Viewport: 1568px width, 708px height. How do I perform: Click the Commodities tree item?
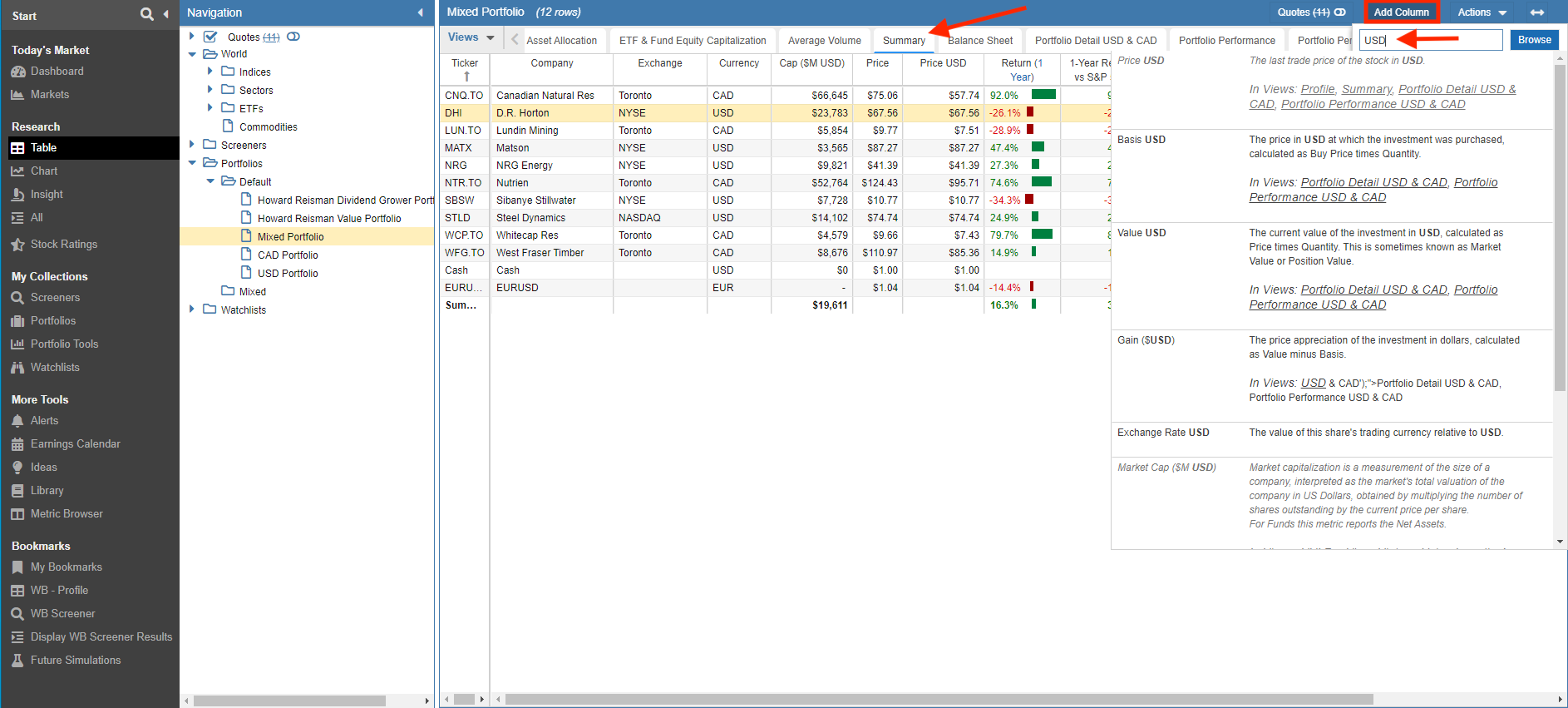268,127
